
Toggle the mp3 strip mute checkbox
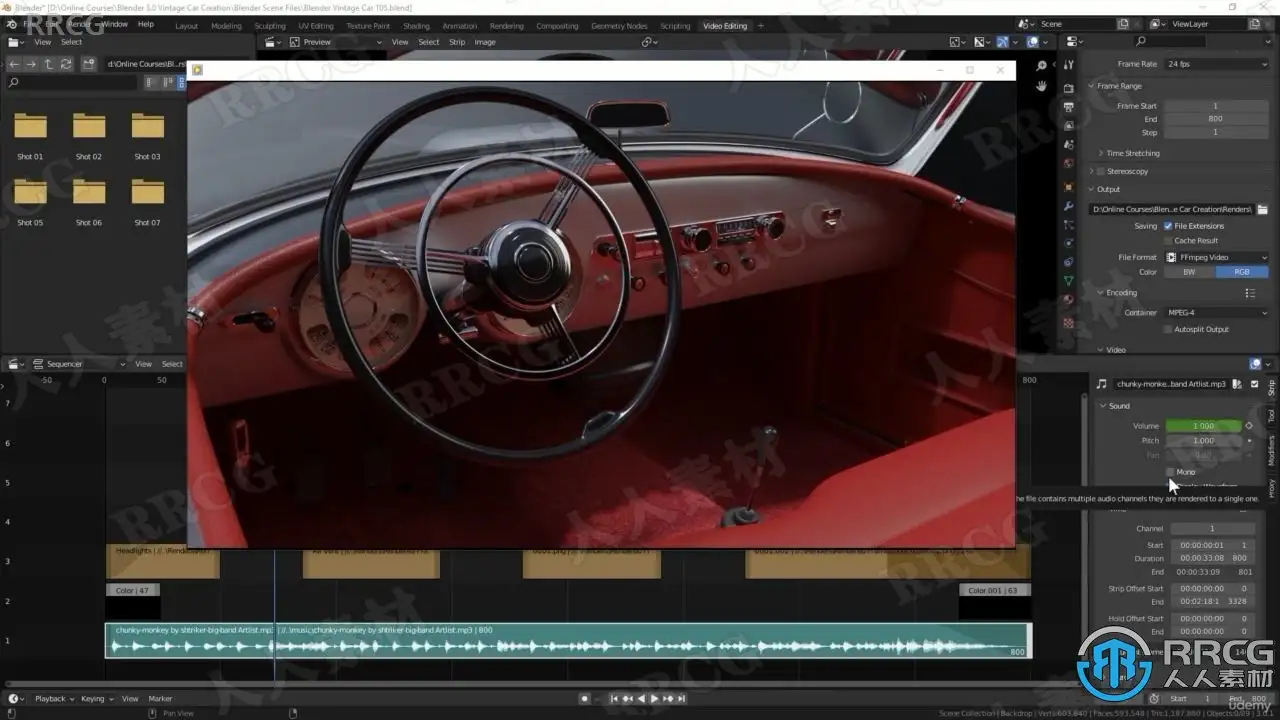(1255, 384)
